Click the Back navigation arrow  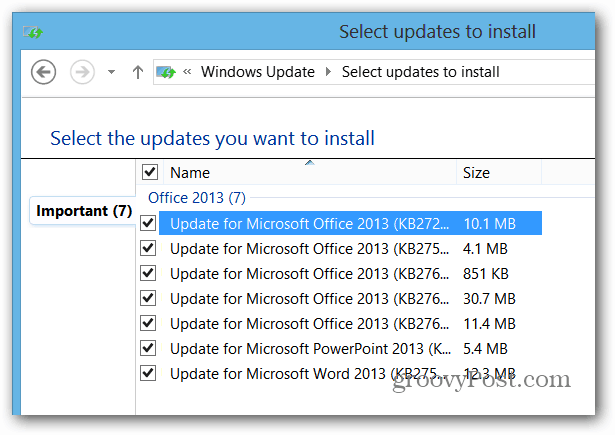click(43, 72)
